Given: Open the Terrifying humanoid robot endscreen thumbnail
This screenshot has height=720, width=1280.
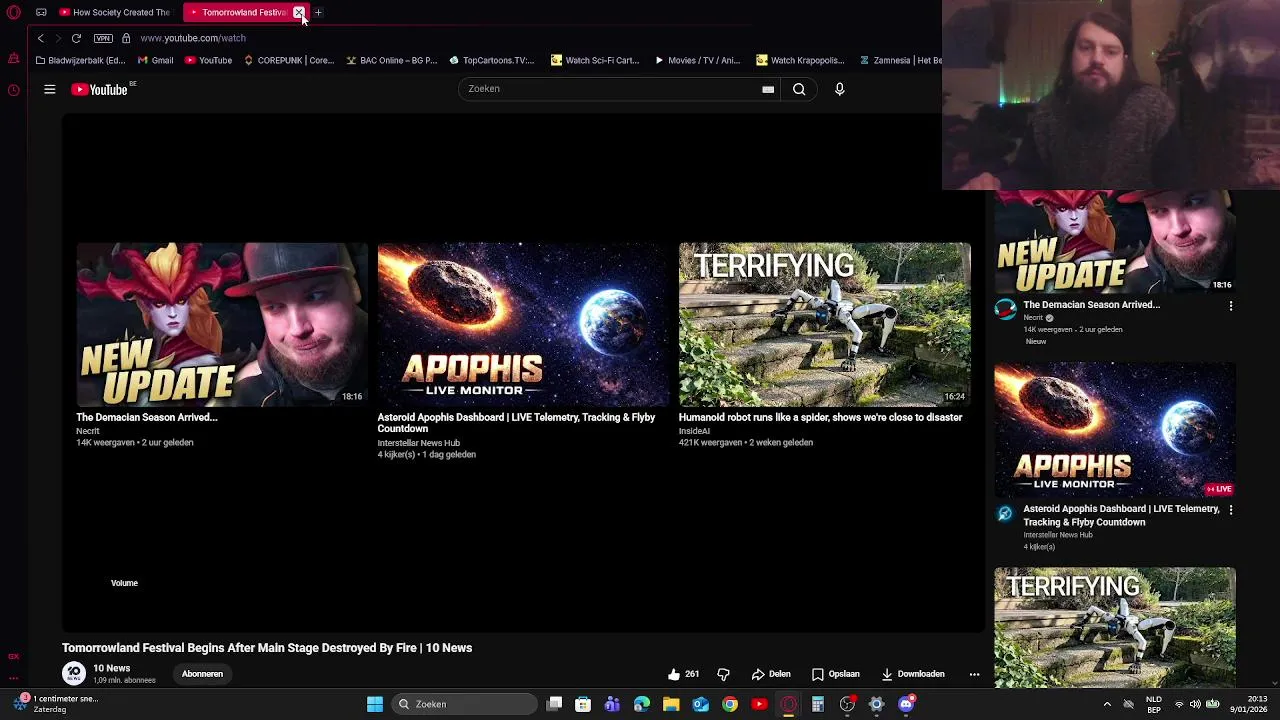Looking at the screenshot, I should click(x=824, y=324).
